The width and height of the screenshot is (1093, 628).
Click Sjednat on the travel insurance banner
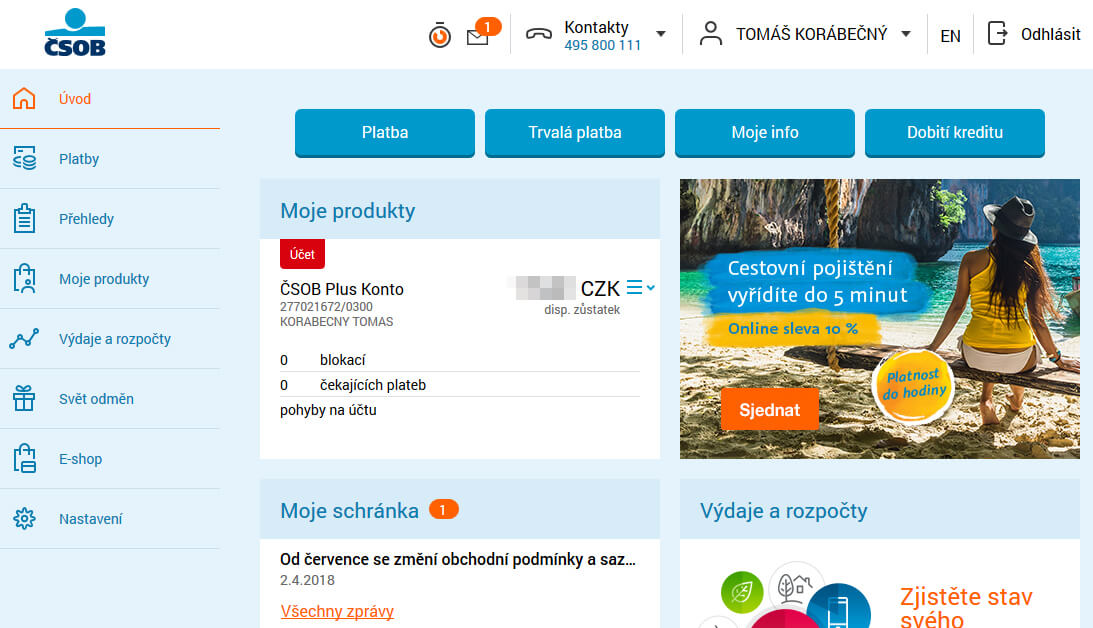[769, 410]
